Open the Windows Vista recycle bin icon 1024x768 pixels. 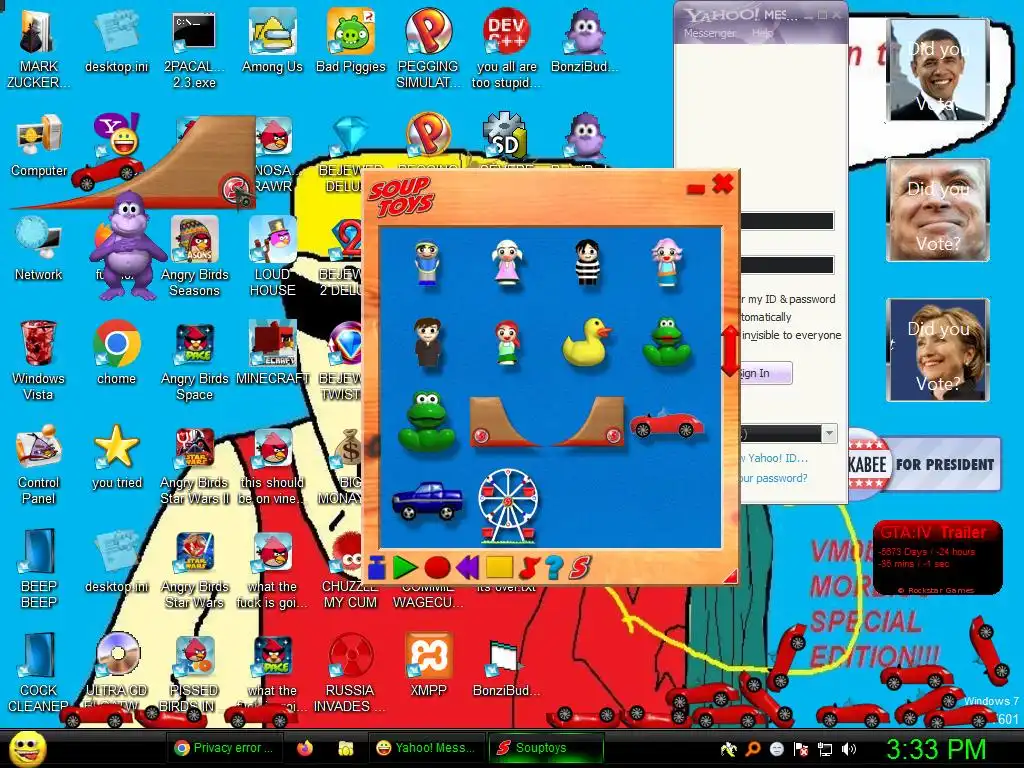38,361
